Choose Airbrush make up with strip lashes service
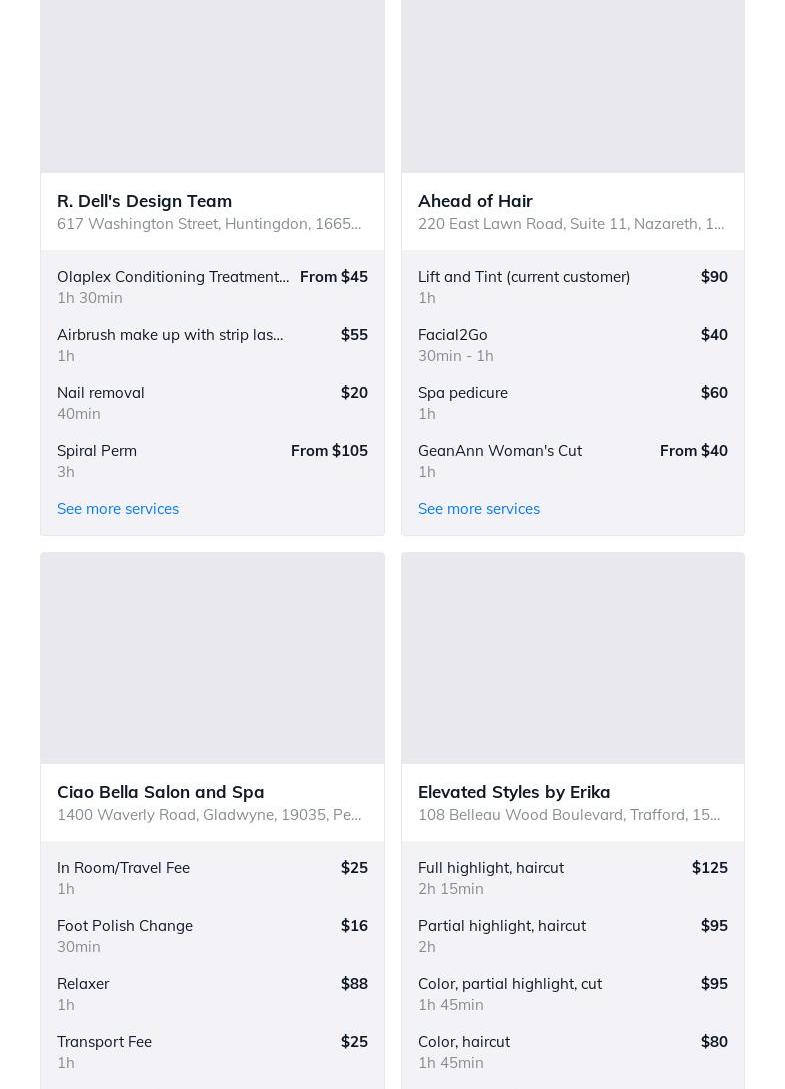This screenshot has width=785, height=1089. click(x=170, y=335)
